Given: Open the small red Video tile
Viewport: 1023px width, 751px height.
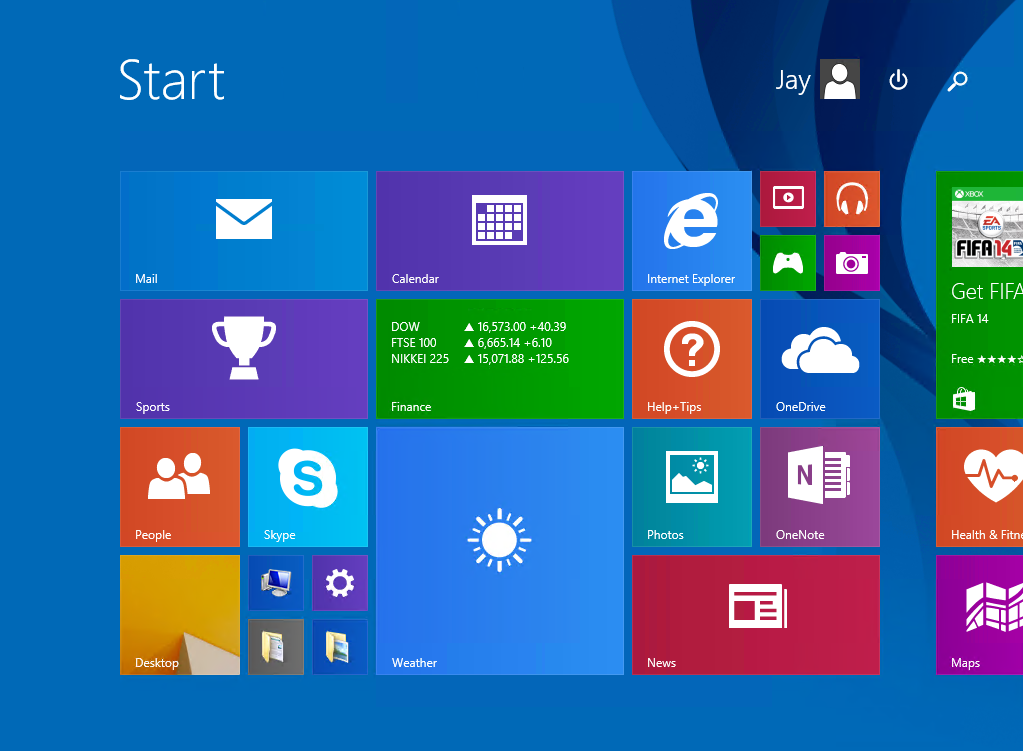Looking at the screenshot, I should click(787, 199).
